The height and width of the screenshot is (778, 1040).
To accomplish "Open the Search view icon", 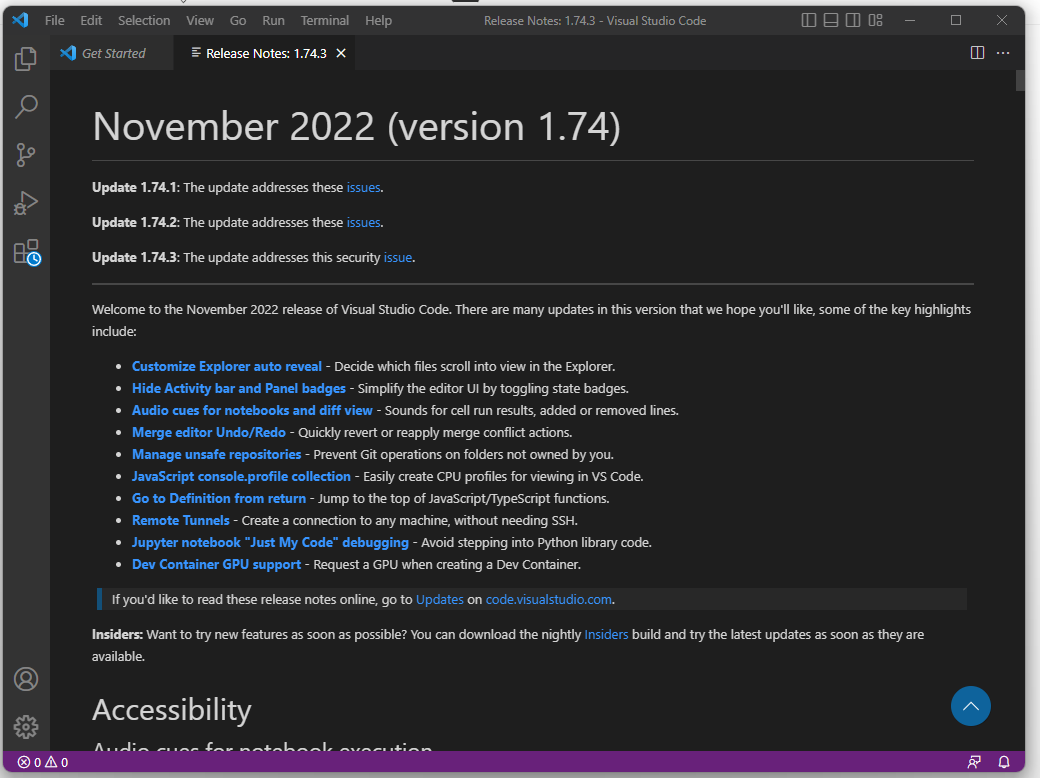I will 26,107.
